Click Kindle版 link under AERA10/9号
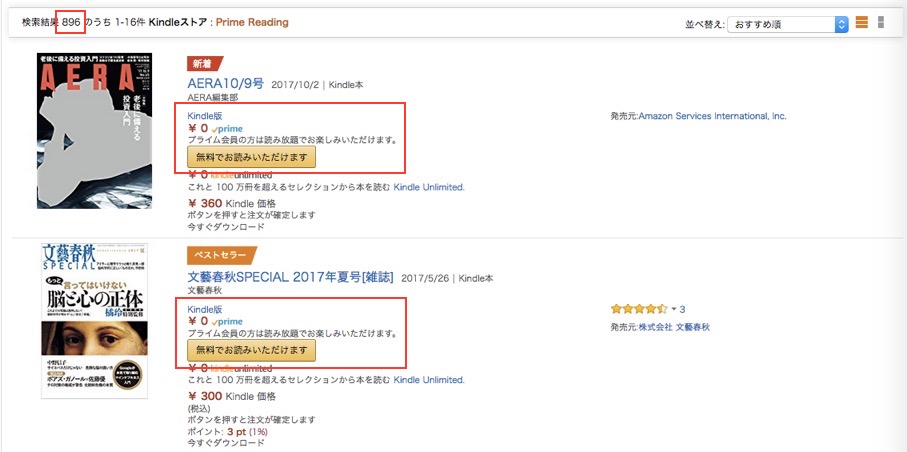The width and height of the screenshot is (907, 452). pyautogui.click(x=205, y=116)
